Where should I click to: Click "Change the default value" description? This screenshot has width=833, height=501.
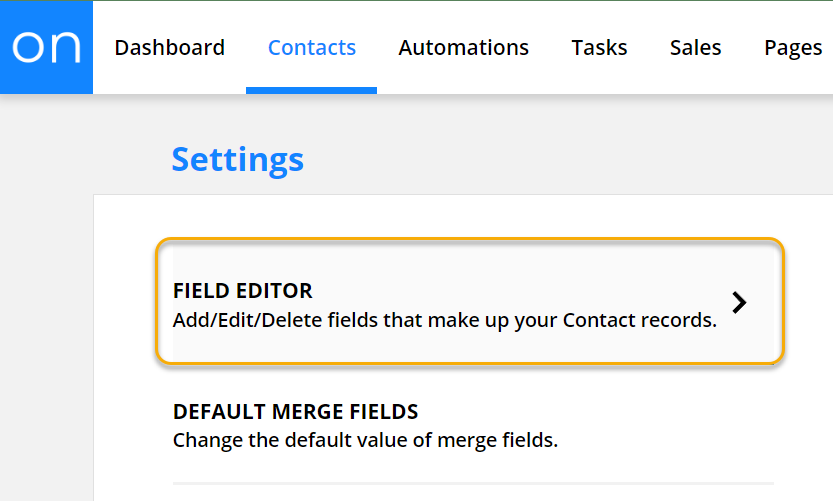pos(365,440)
